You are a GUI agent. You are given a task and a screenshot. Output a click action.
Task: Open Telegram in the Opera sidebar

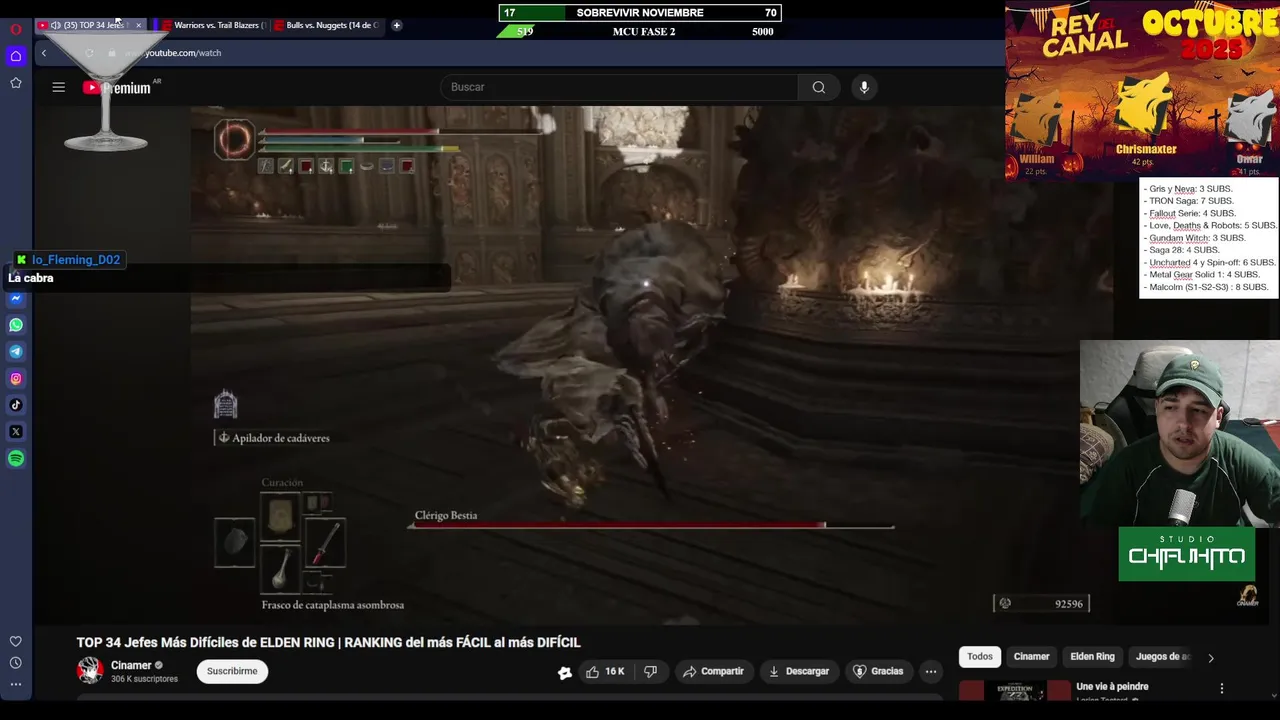[x=16, y=352]
